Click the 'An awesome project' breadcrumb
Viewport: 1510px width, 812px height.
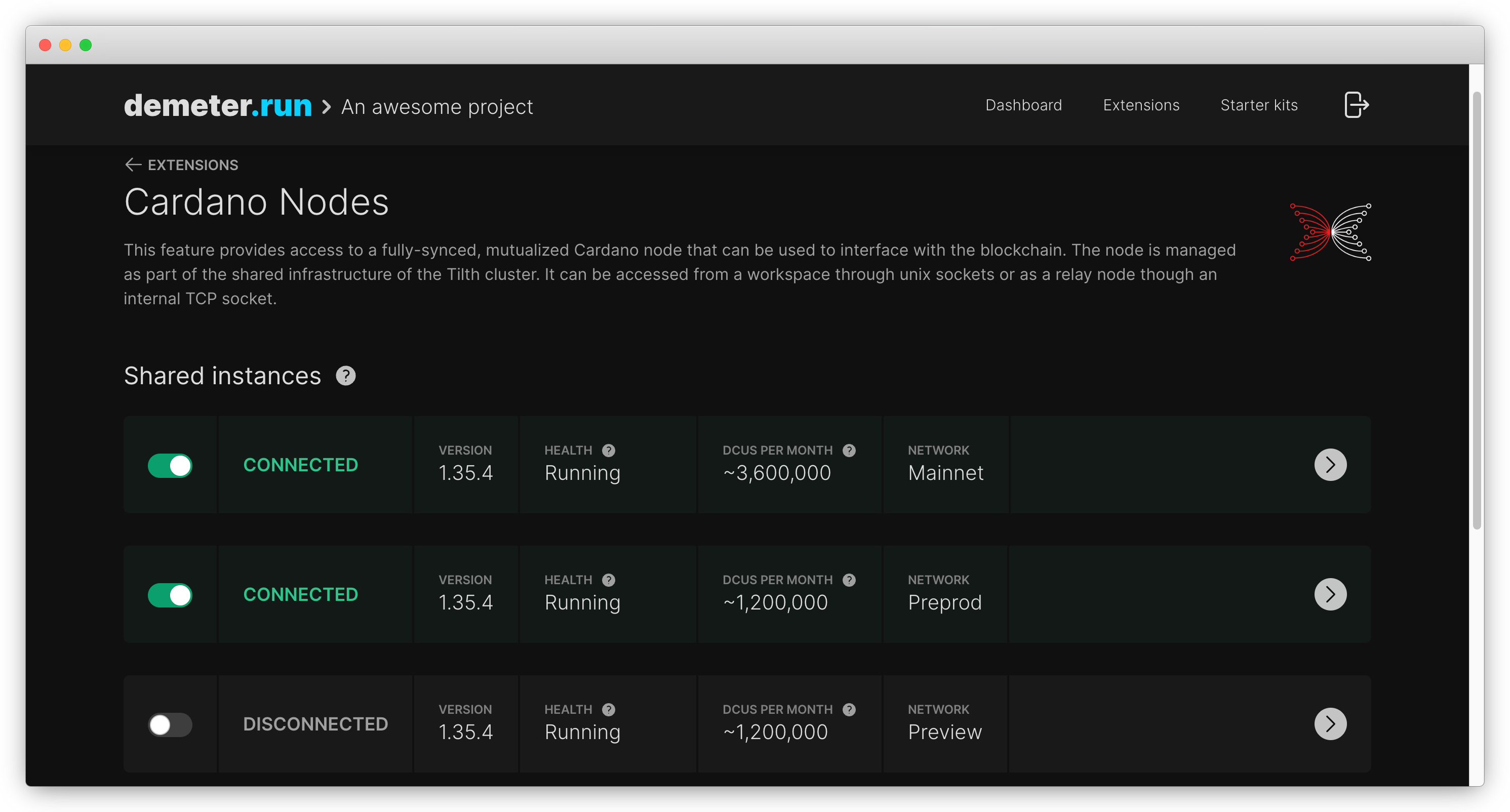(436, 107)
